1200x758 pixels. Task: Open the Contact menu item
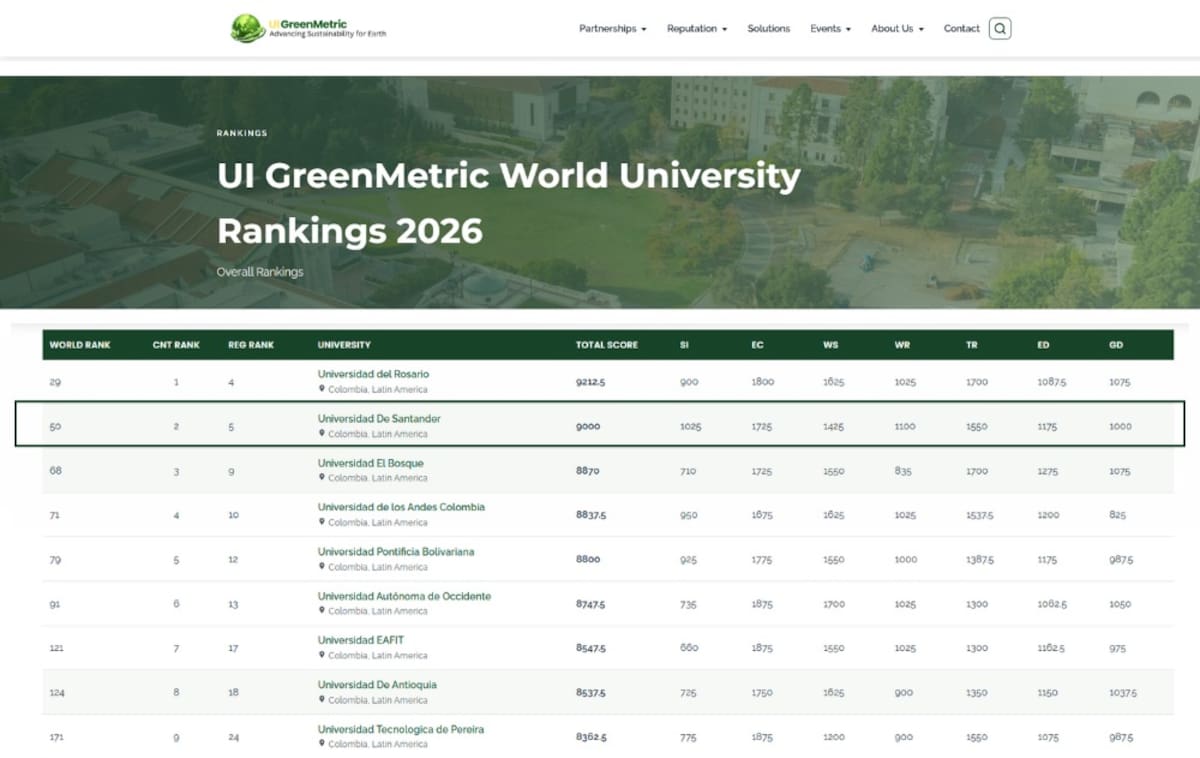(962, 29)
